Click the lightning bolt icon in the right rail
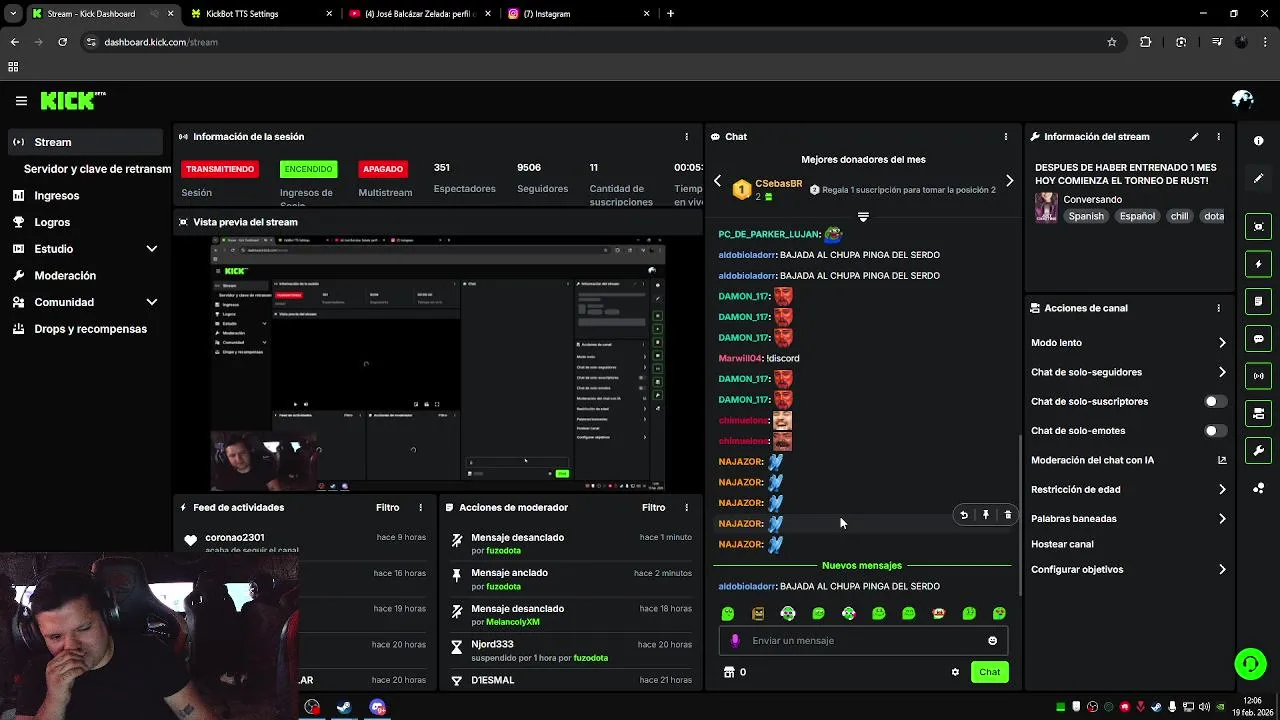 (x=1258, y=264)
